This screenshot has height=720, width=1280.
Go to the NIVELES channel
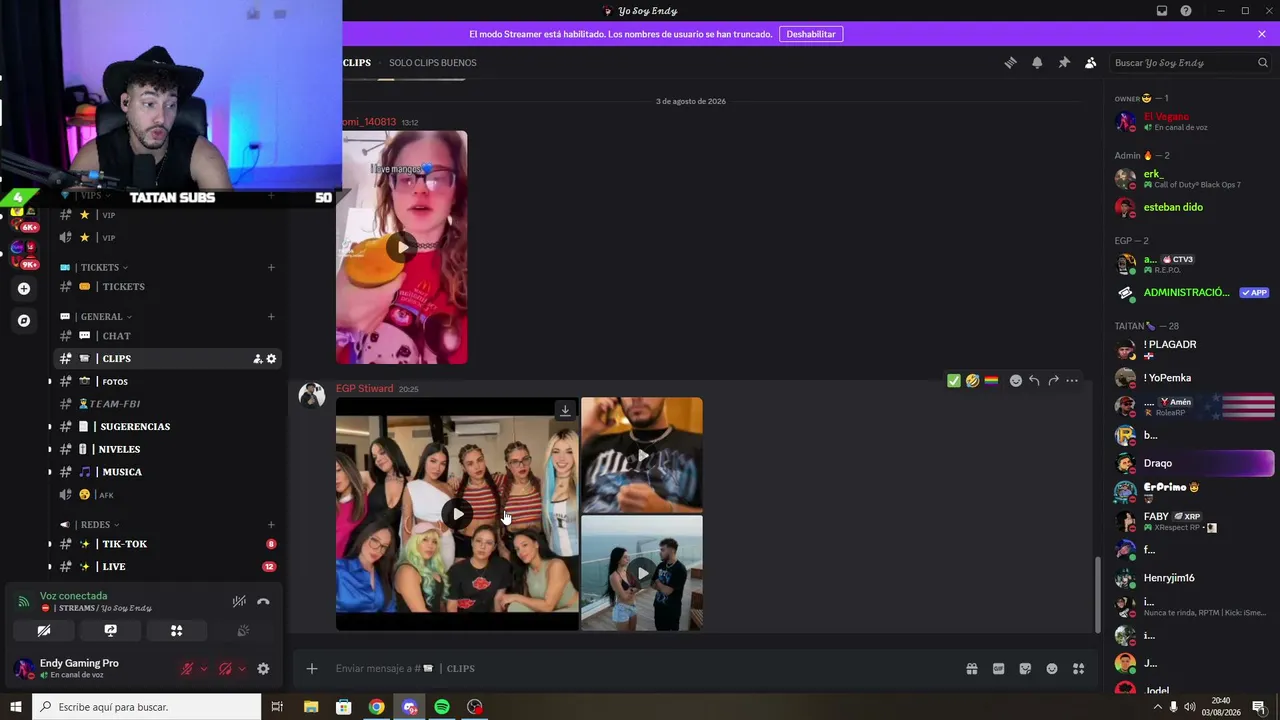168,449
